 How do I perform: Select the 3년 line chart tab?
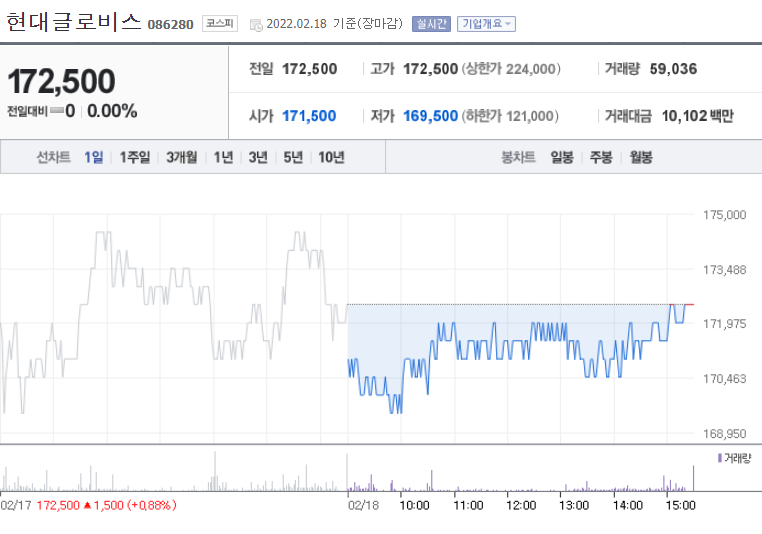pyautogui.click(x=258, y=157)
